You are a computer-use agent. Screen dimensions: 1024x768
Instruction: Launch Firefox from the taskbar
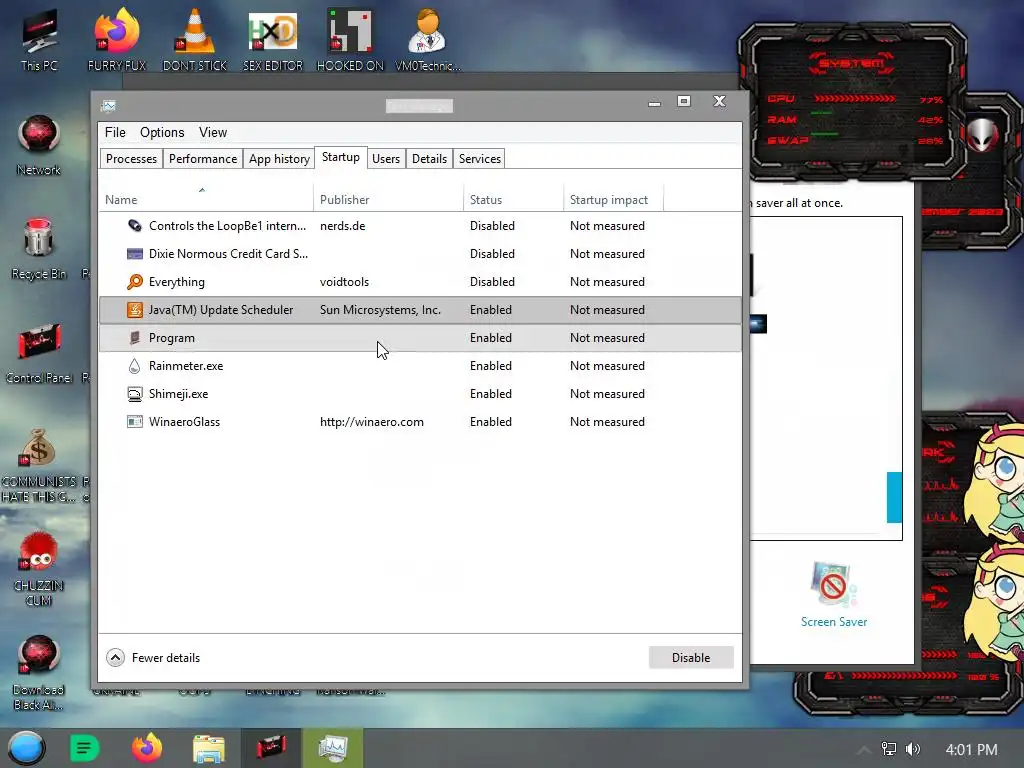click(147, 748)
